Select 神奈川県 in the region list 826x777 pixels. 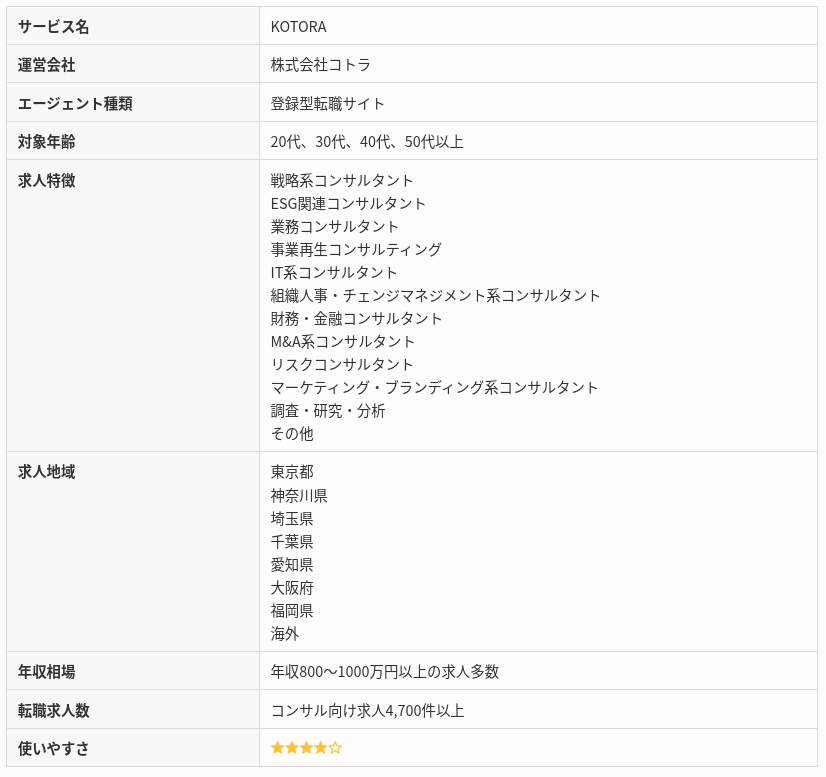[x=299, y=496]
